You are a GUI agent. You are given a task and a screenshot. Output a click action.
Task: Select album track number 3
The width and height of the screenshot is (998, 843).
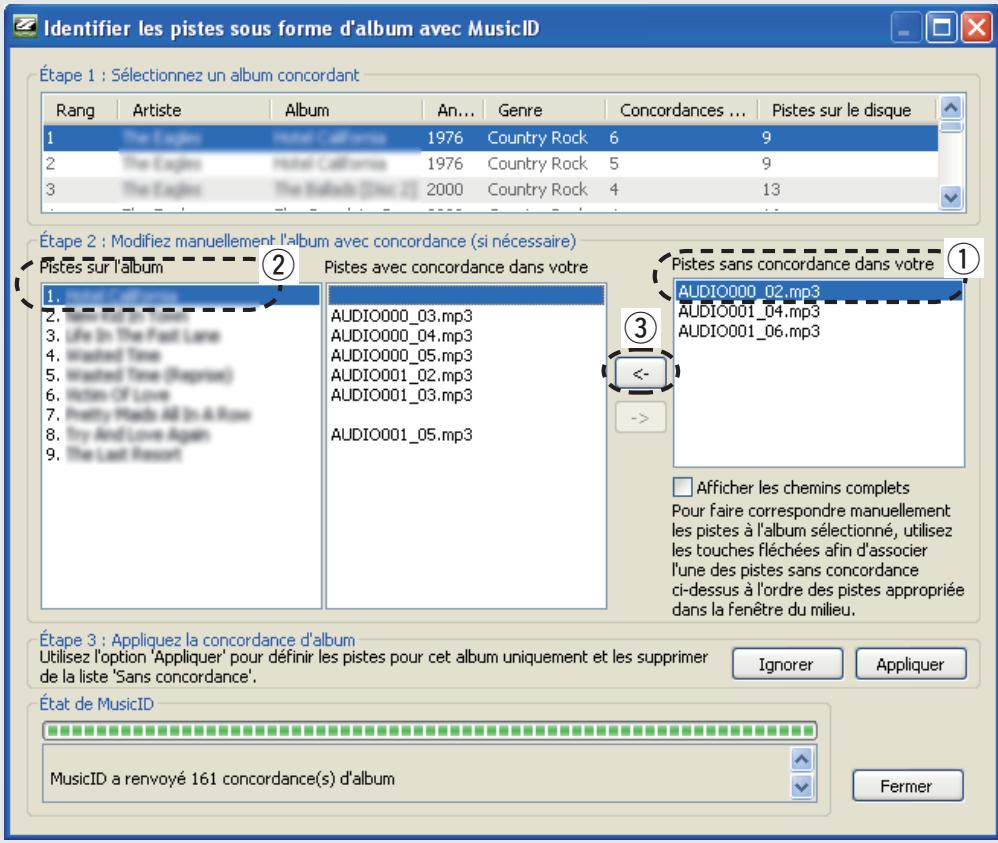[181, 336]
